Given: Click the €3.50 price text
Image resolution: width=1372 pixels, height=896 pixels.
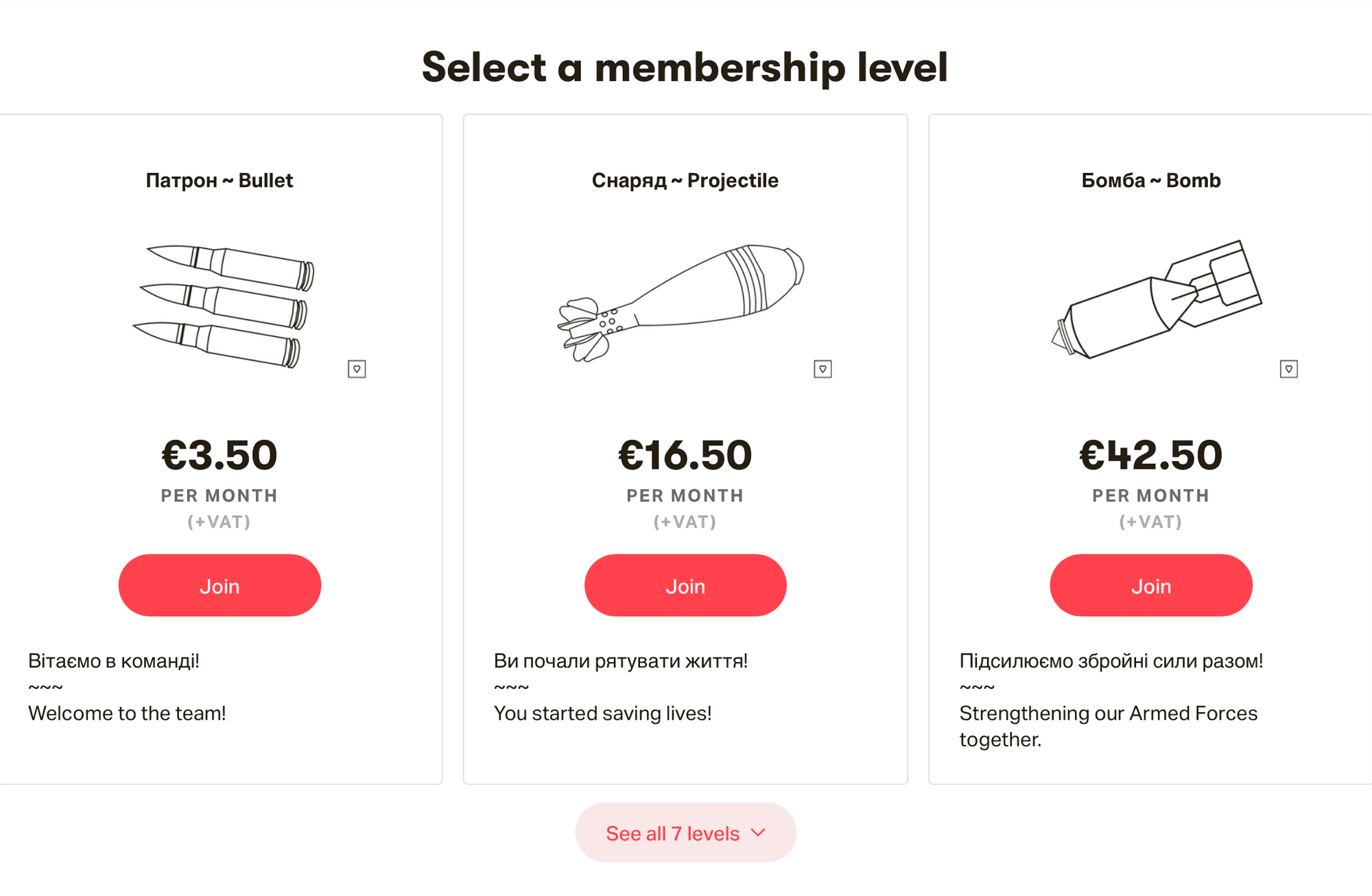Looking at the screenshot, I should pyautogui.click(x=220, y=455).
